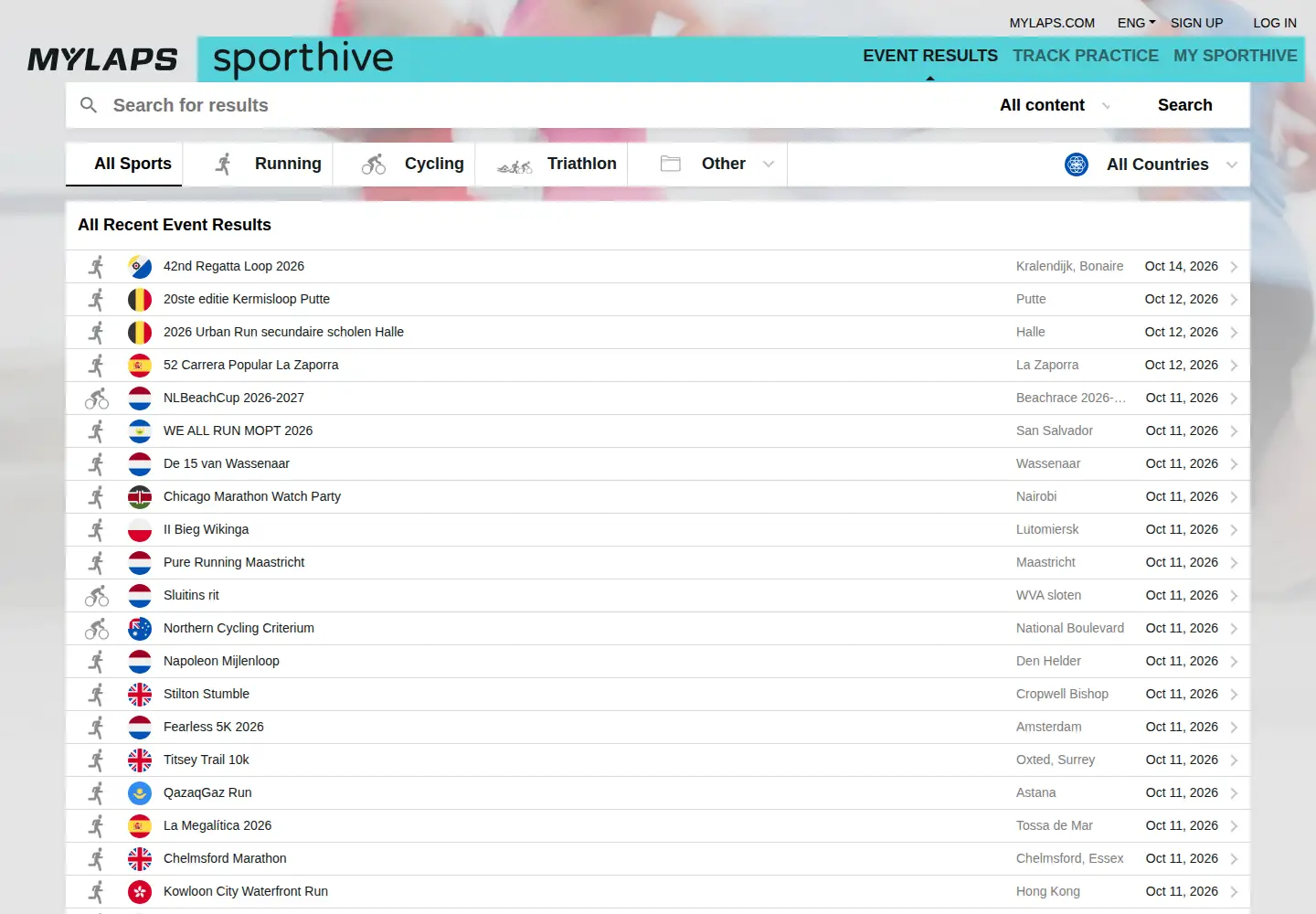Open the EVENT RESULTS menu item
Screen dimensions: 1316x914
[930, 56]
